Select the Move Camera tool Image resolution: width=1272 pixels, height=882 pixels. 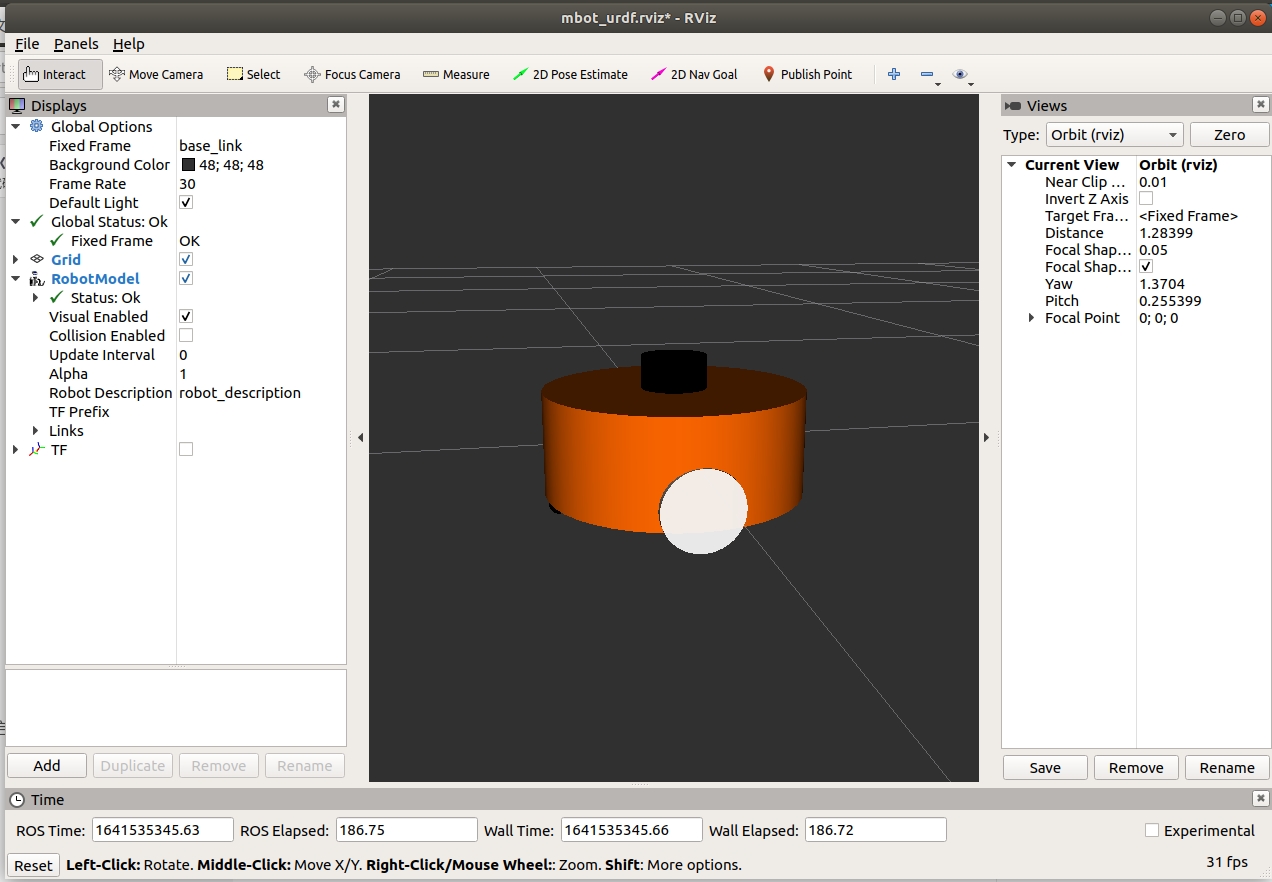tap(155, 74)
